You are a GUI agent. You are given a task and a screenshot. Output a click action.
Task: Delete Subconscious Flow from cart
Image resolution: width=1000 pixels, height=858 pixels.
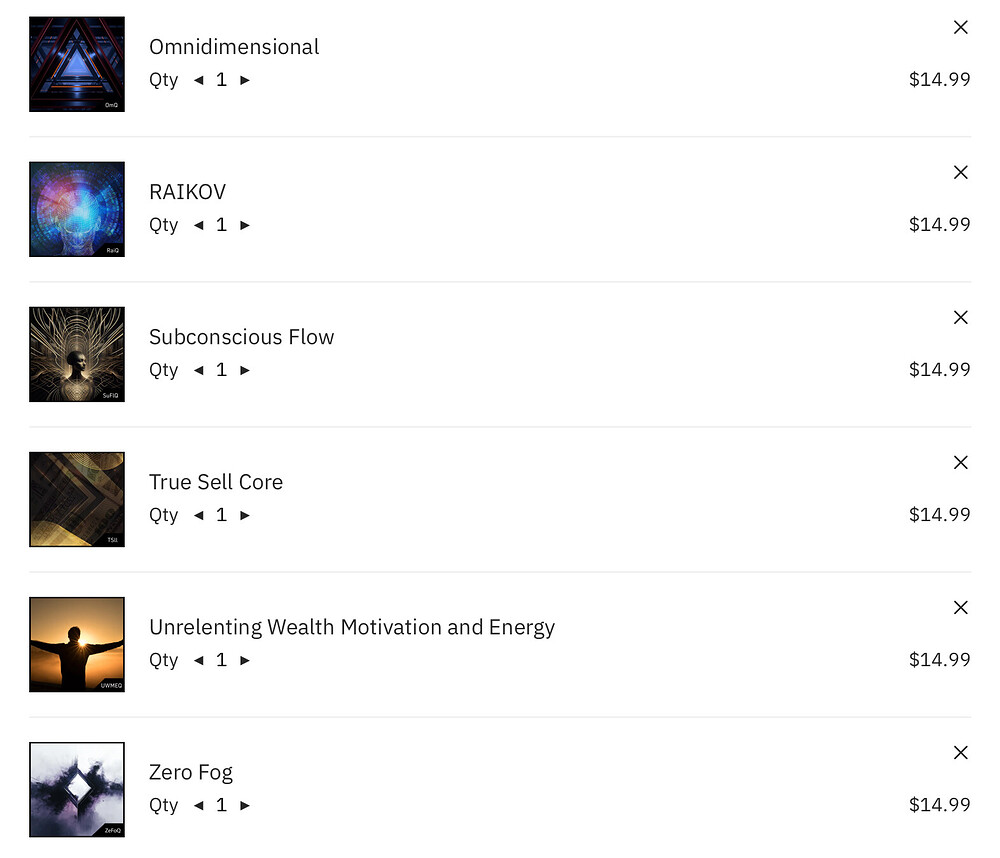pyautogui.click(x=960, y=318)
